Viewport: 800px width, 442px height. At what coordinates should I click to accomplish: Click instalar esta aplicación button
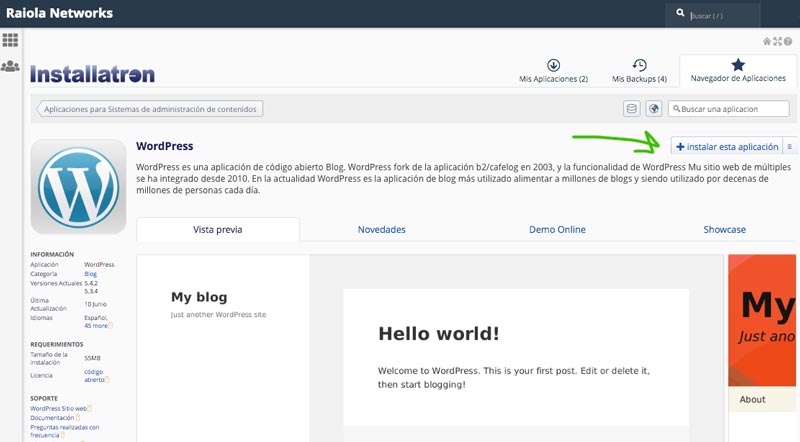click(x=727, y=146)
